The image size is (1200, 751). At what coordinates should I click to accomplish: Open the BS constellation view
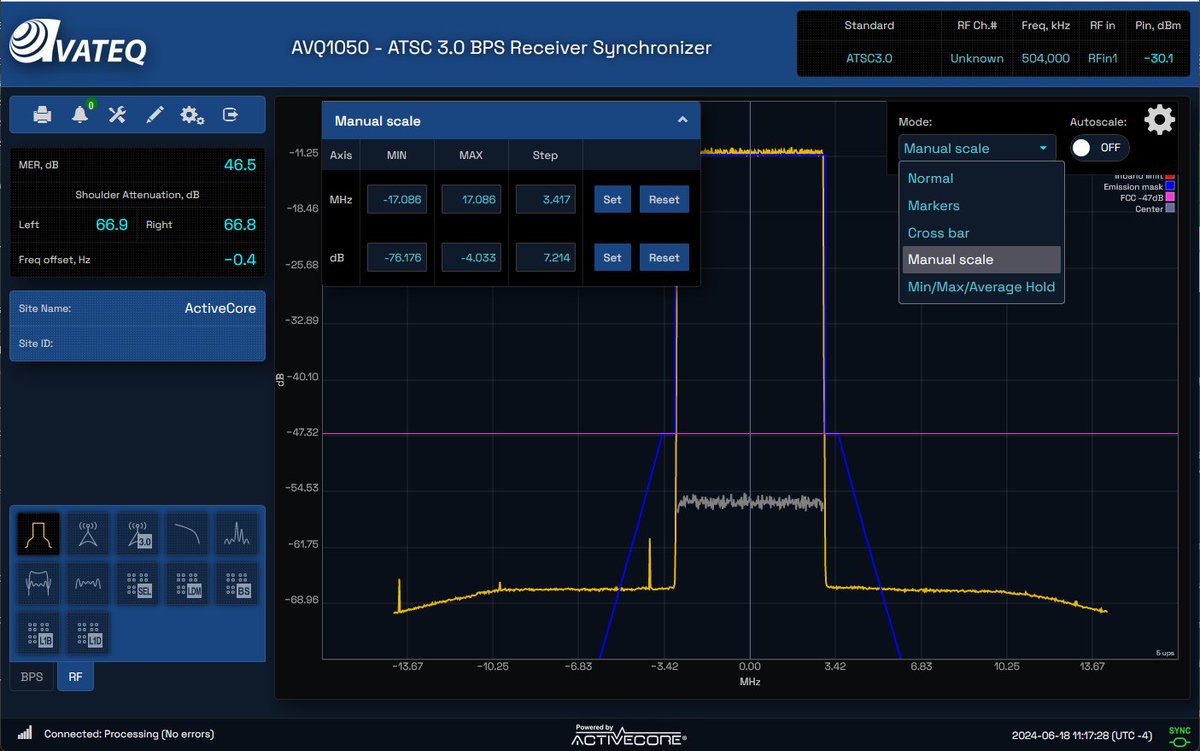(237, 583)
